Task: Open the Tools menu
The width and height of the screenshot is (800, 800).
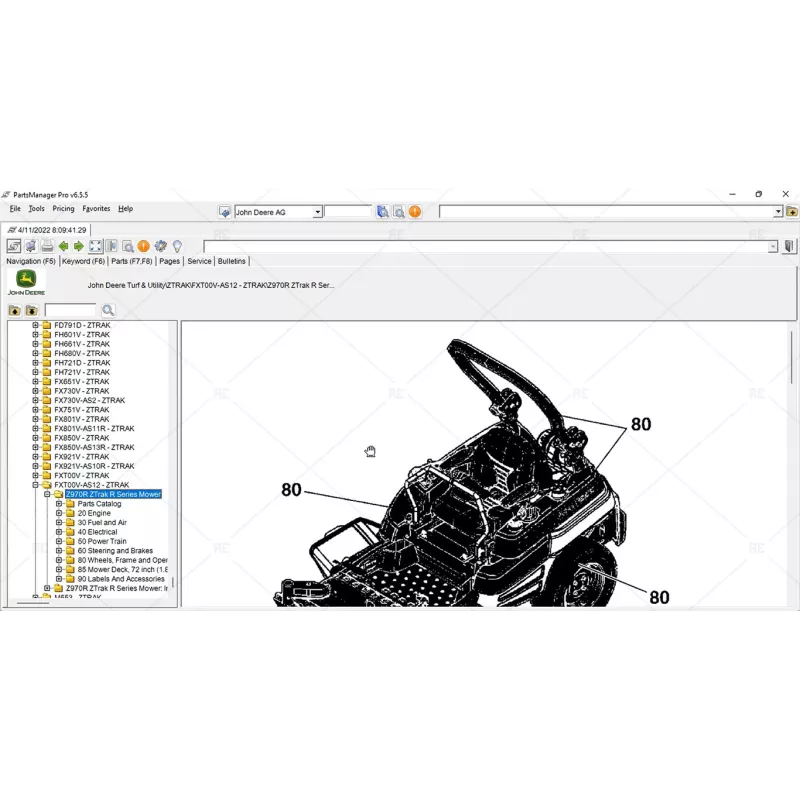Action: click(x=36, y=208)
